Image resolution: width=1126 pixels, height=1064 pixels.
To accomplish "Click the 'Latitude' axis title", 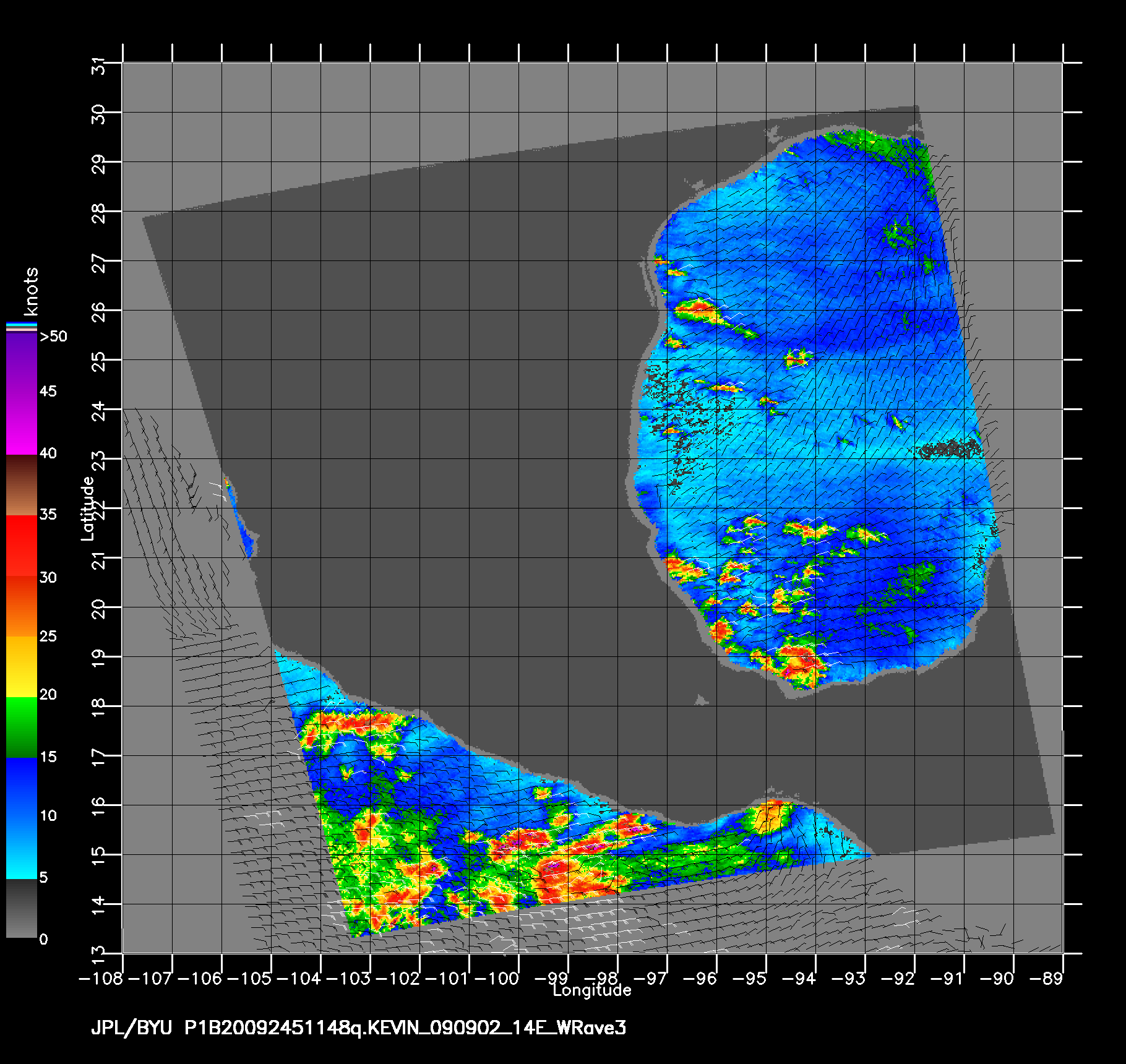I will (88, 508).
